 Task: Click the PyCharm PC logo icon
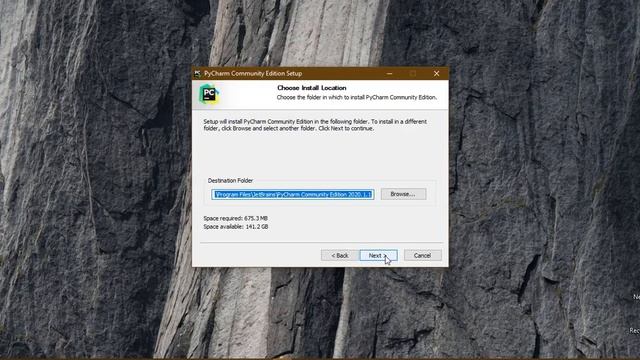click(209, 94)
